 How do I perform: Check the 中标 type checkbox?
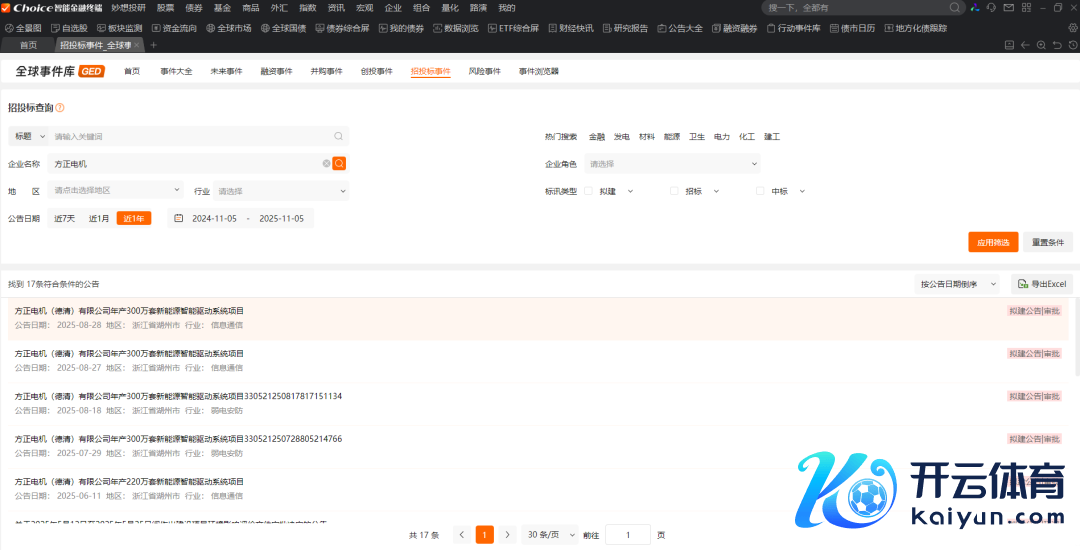click(760, 191)
